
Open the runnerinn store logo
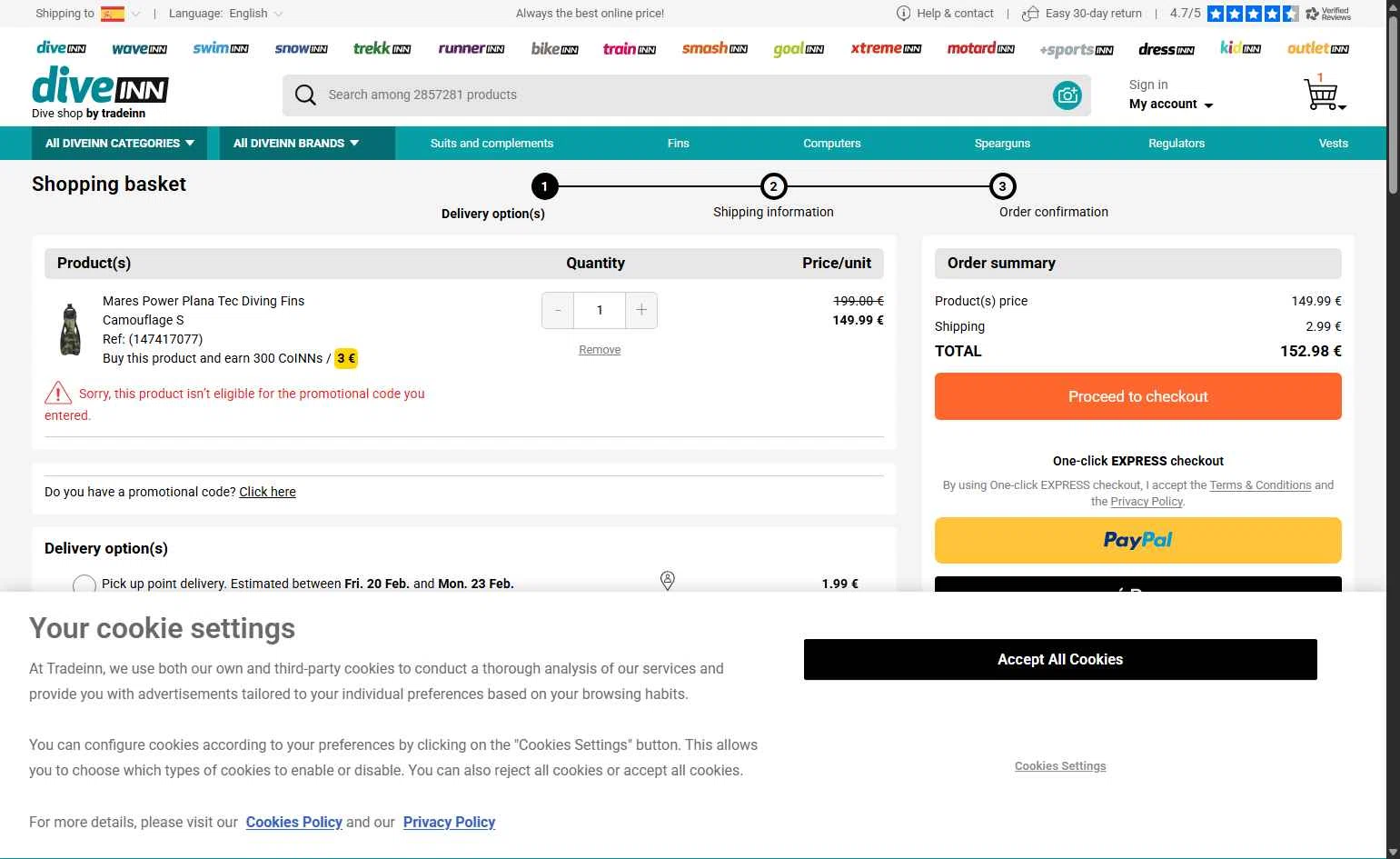(x=472, y=48)
